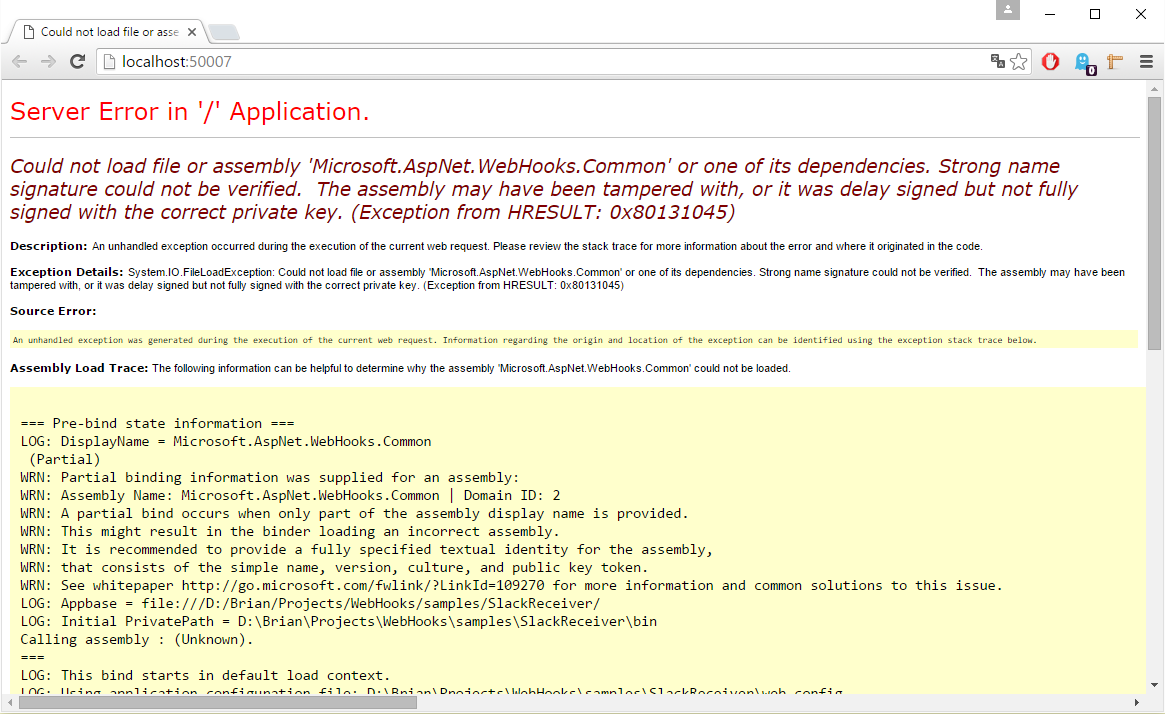This screenshot has height=714, width=1165.
Task: Click horizontal scrollbar right arrow
Action: [x=1137, y=702]
